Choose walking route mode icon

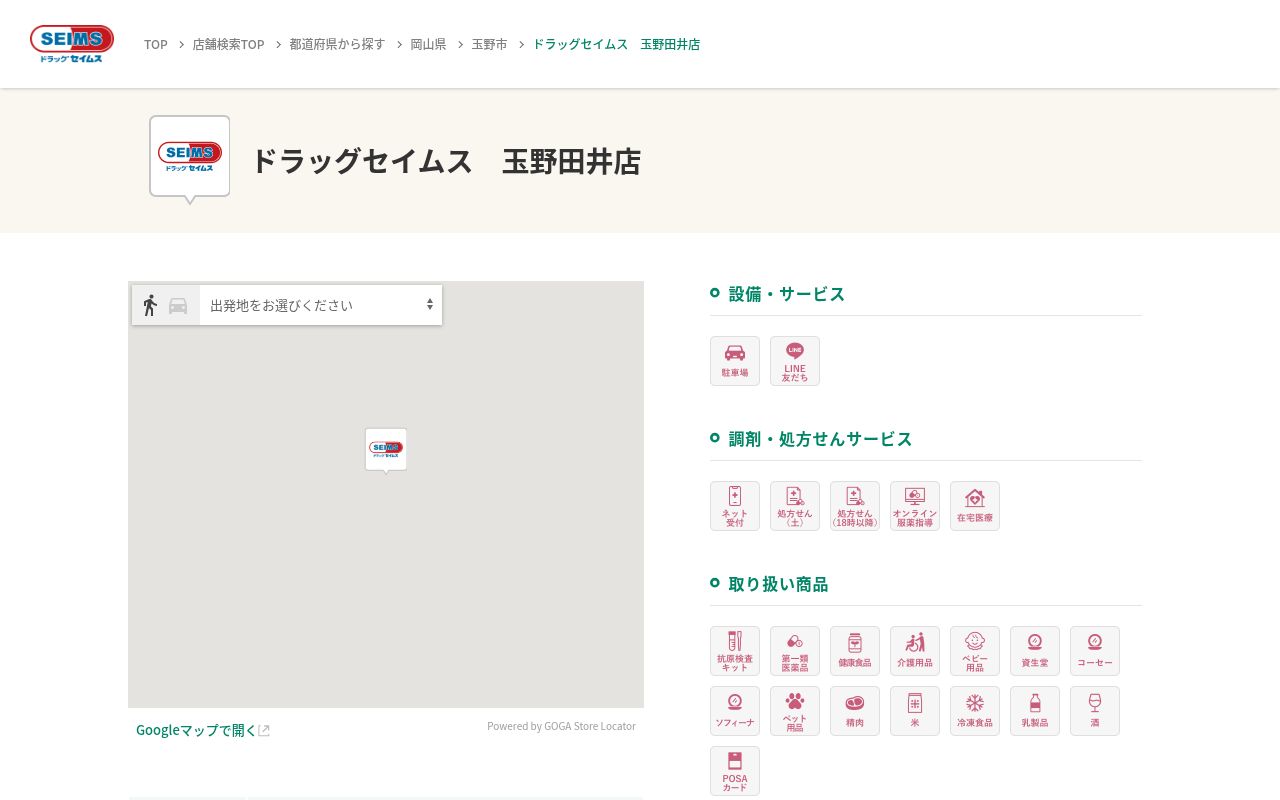(150, 305)
